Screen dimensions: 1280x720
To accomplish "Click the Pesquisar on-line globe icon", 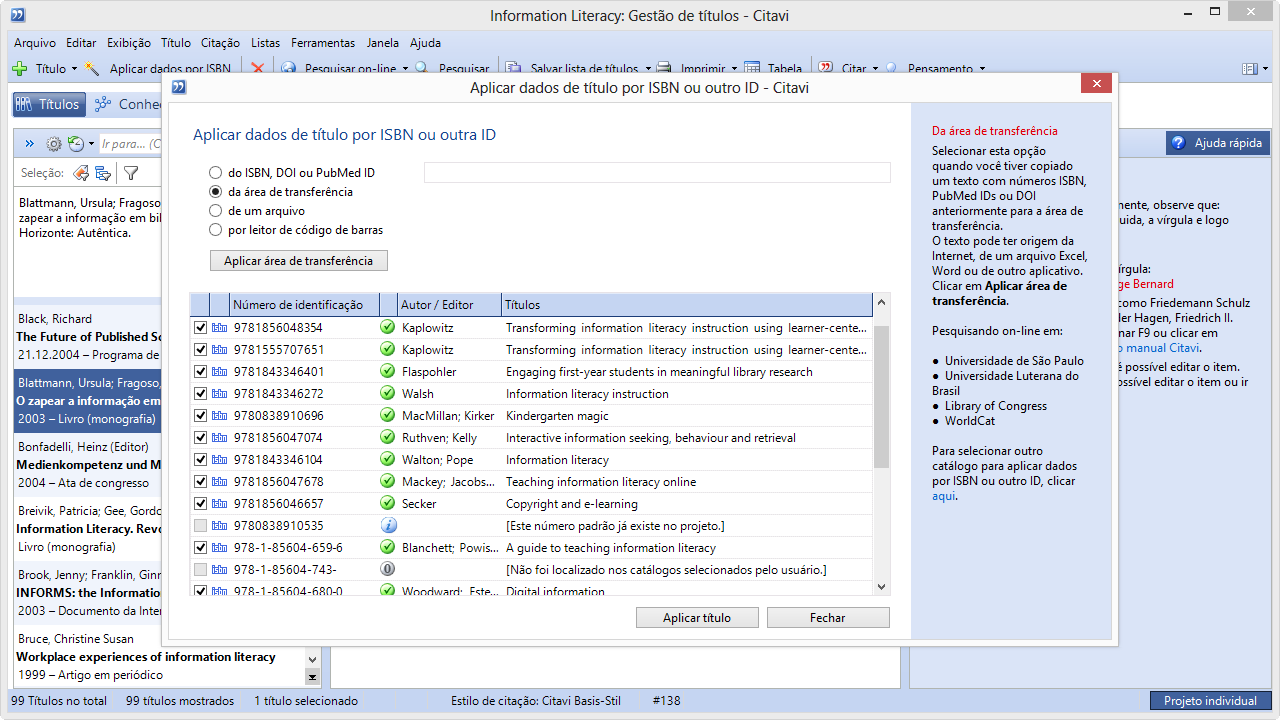I will pos(289,69).
